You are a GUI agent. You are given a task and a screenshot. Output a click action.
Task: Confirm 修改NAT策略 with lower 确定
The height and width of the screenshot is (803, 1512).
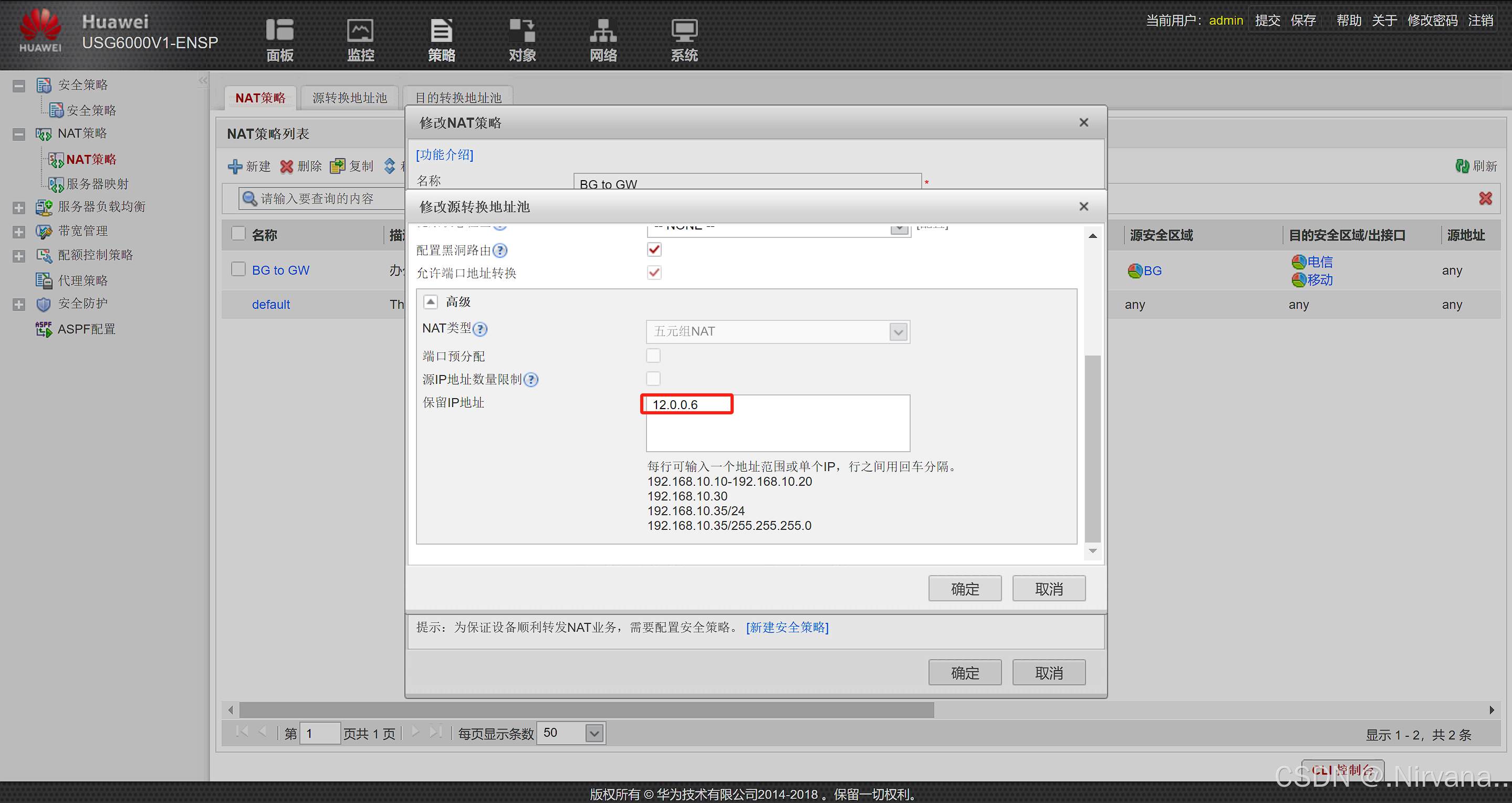tap(964, 673)
